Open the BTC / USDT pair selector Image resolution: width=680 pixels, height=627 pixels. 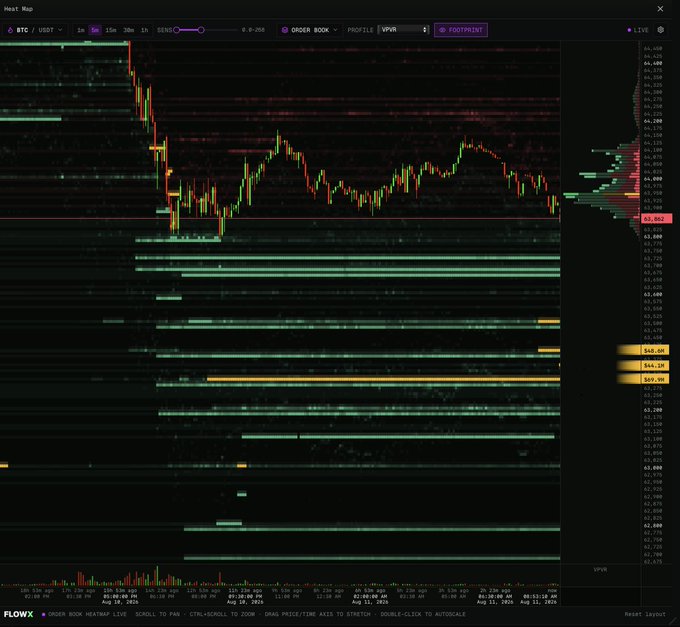click(35, 30)
